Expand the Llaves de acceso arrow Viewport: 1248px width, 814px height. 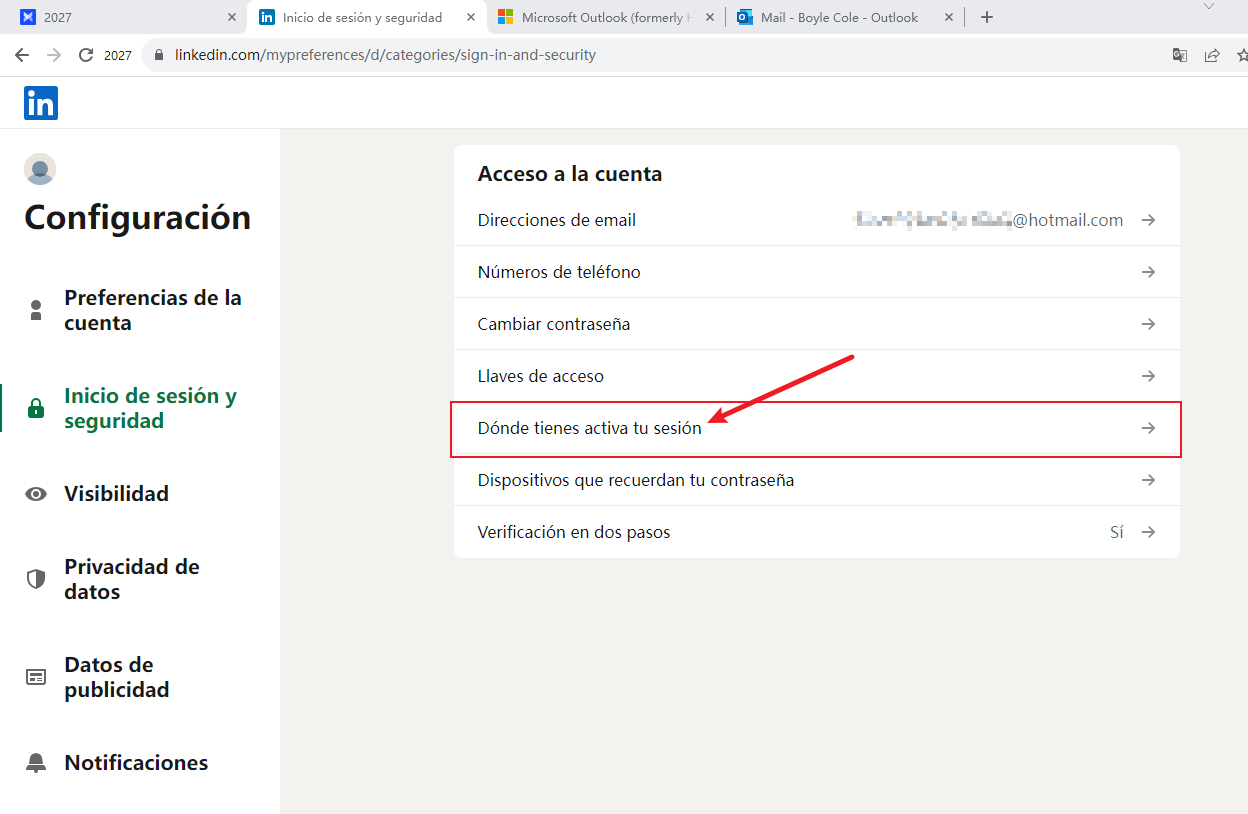(x=1149, y=376)
